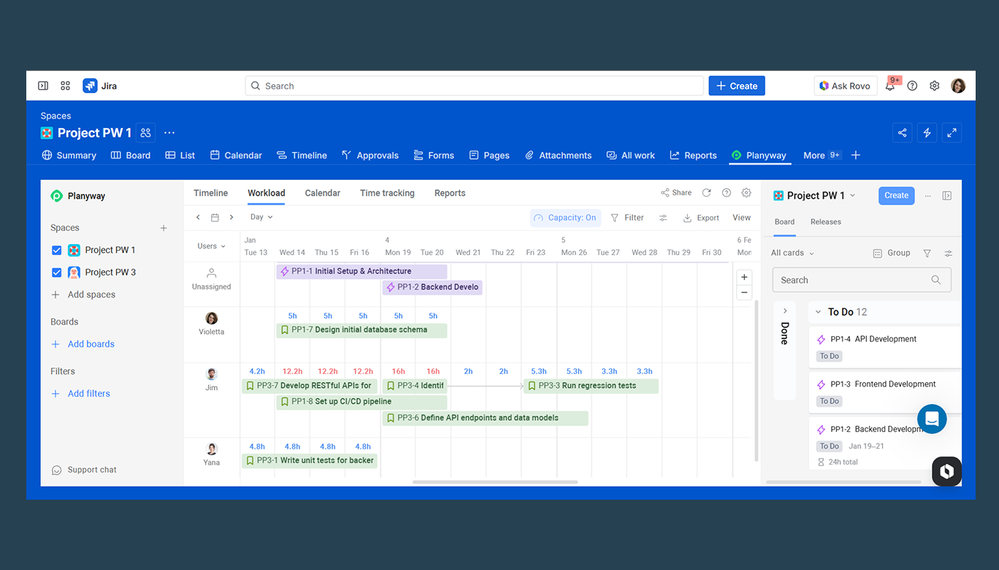The height and width of the screenshot is (570, 999).
Task: Open Planyway settings gear icon
Action: point(746,193)
